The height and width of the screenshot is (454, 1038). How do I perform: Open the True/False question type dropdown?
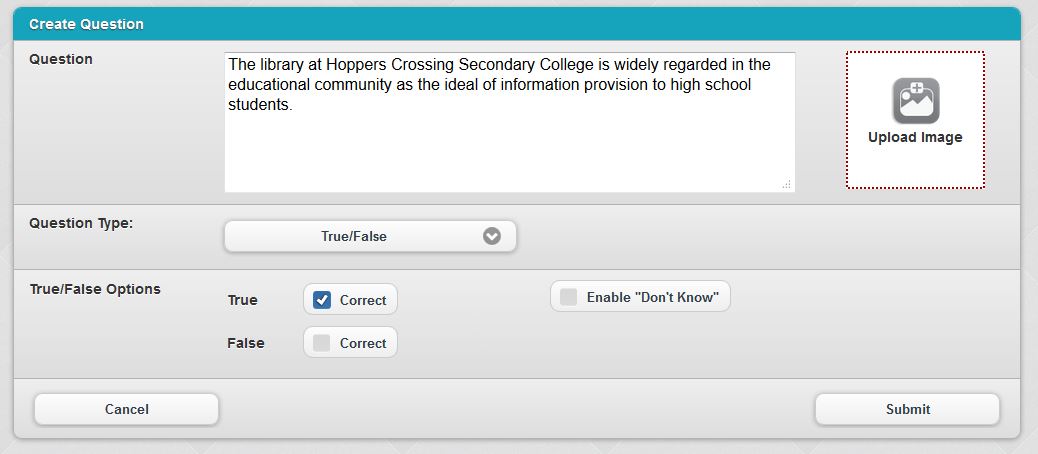[x=370, y=237]
